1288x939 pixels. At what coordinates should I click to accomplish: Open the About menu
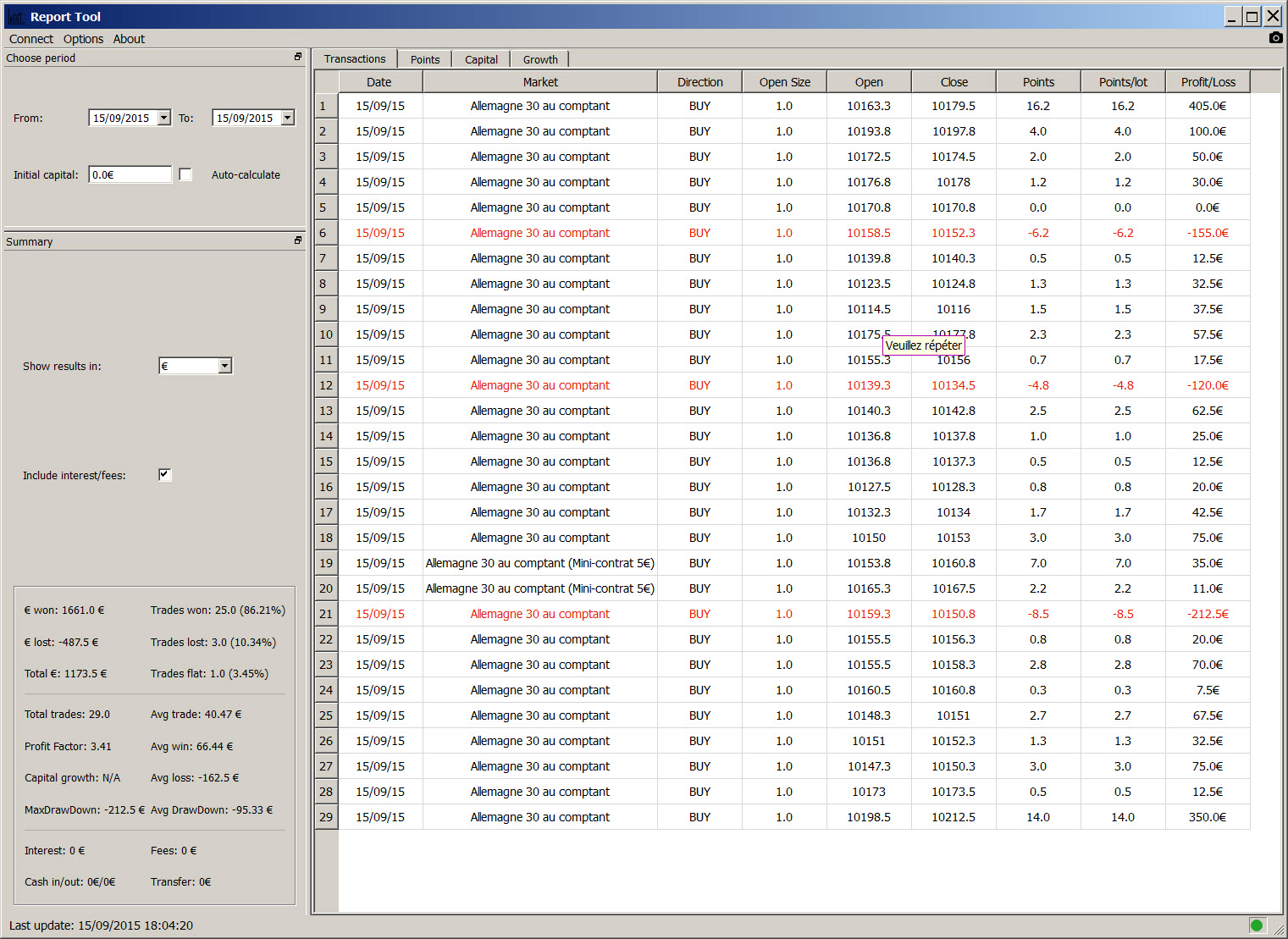point(129,39)
